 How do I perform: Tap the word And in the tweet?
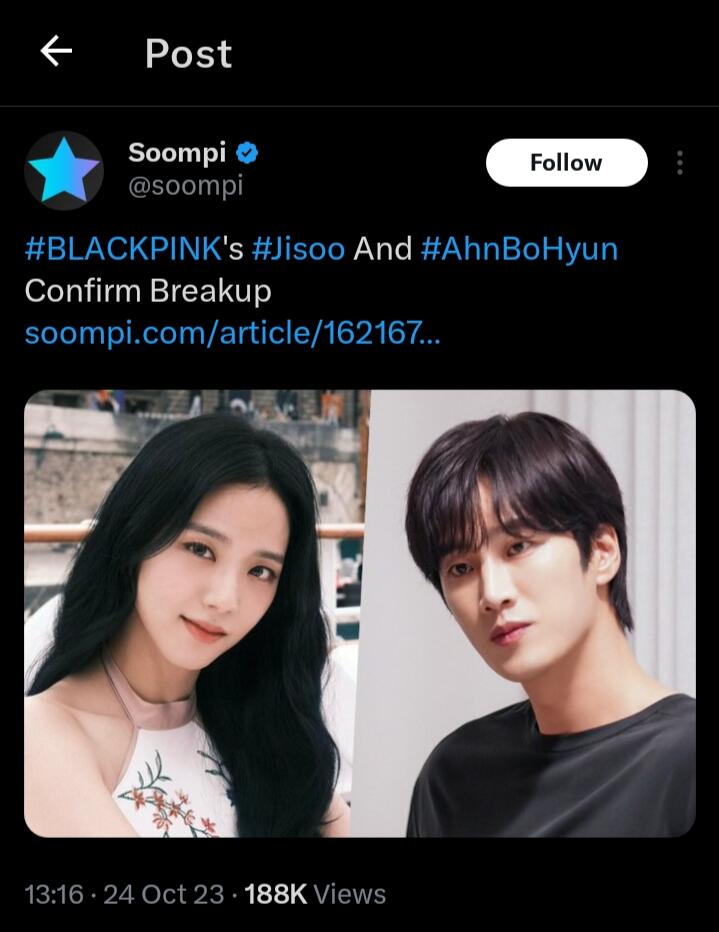click(383, 248)
